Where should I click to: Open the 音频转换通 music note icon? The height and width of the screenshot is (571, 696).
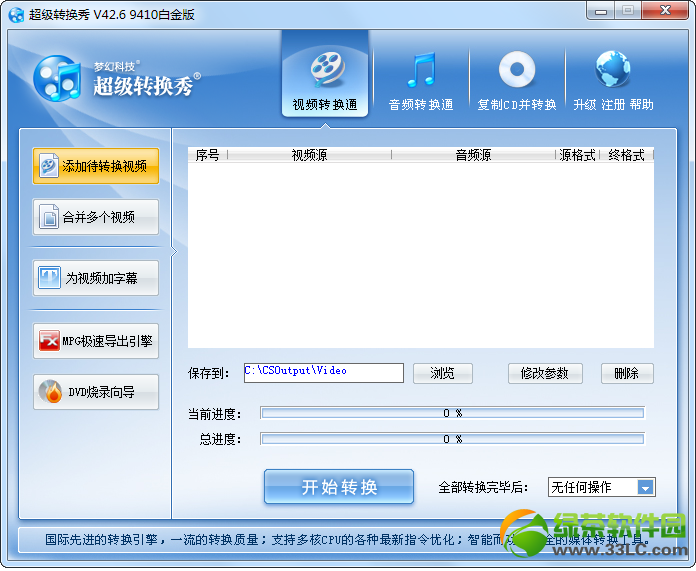(x=421, y=69)
